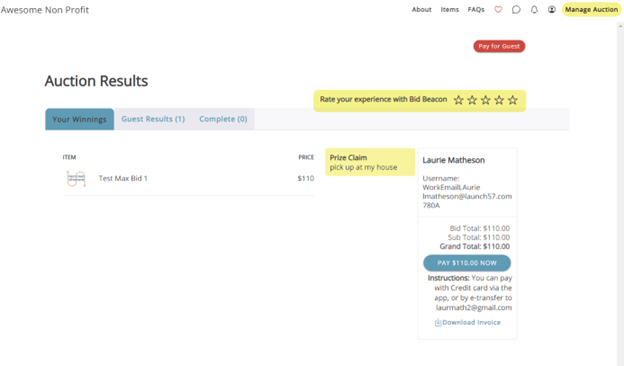624x366 pixels.
Task: Click the Prize Claim note
Action: point(370,162)
